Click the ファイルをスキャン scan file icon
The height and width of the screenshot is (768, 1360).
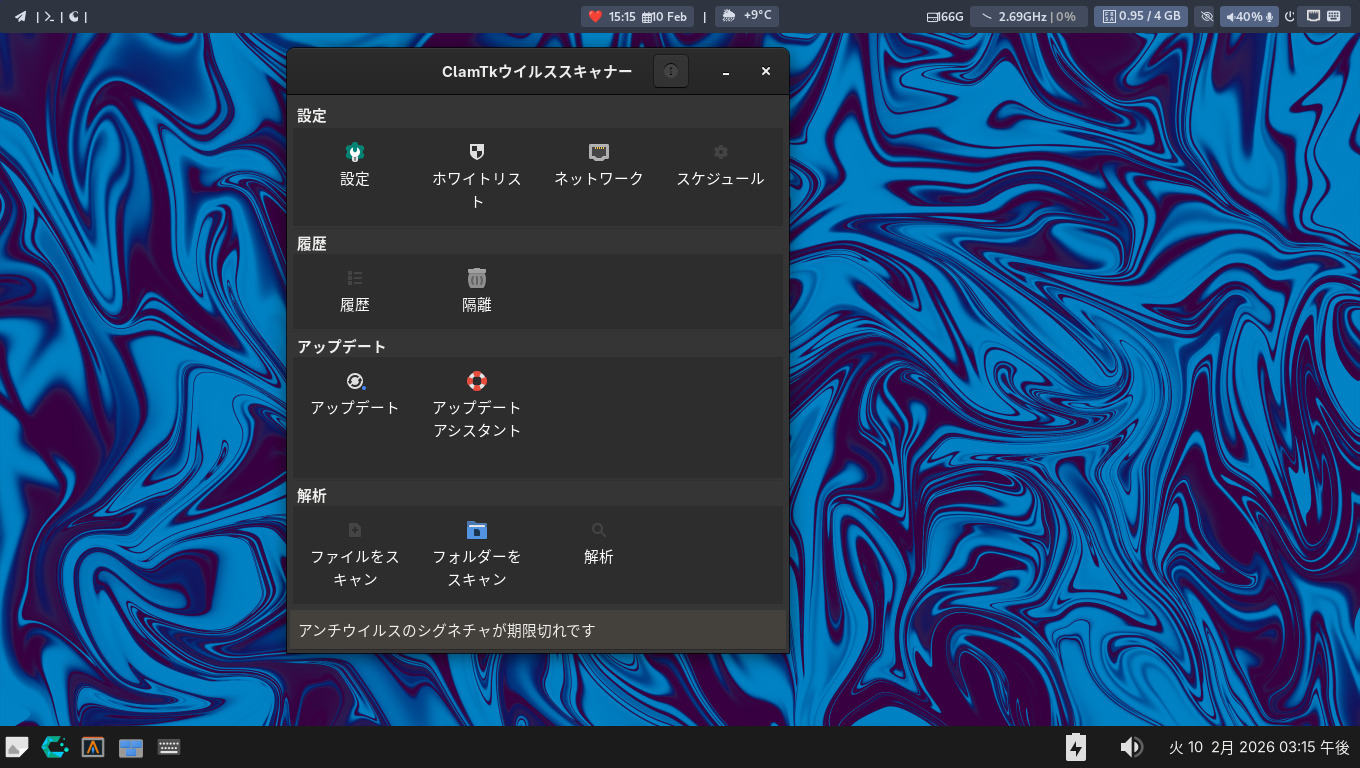pyautogui.click(x=355, y=531)
